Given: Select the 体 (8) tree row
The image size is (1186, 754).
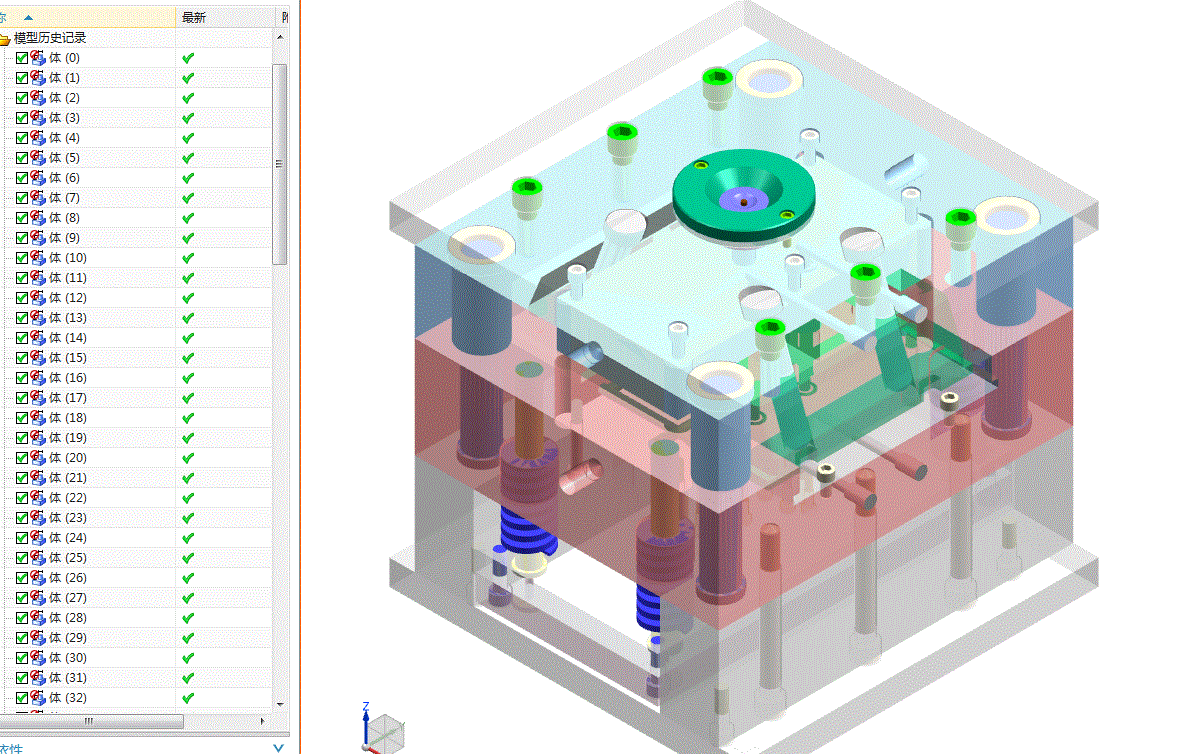Looking at the screenshot, I should 136,218.
